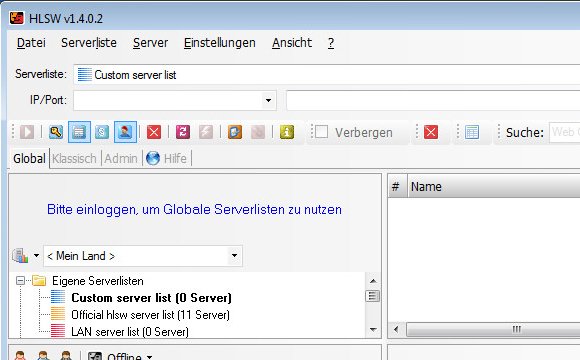
Task: Click the tree scrollbar down arrow
Action: click(373, 329)
